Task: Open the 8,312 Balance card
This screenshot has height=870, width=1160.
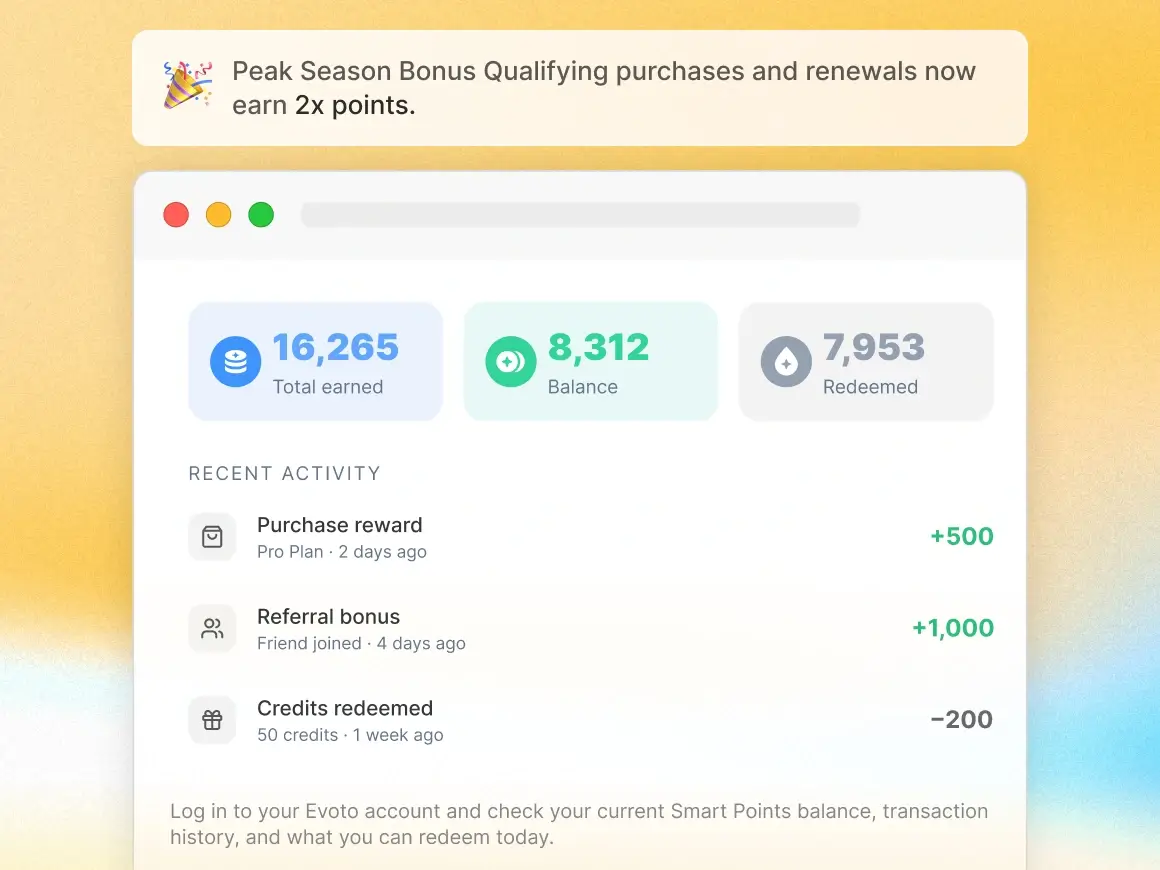Action: [591, 362]
